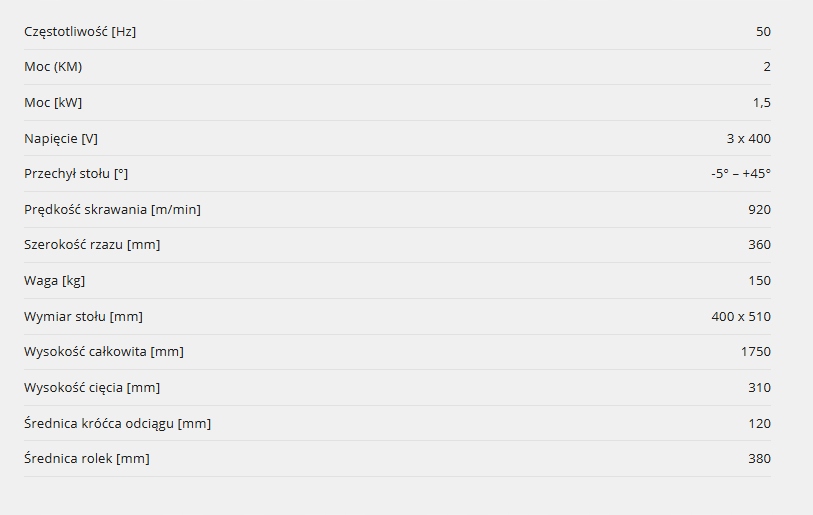813x515 pixels.
Task: Select the cutting speed value 920
Action: click(759, 209)
